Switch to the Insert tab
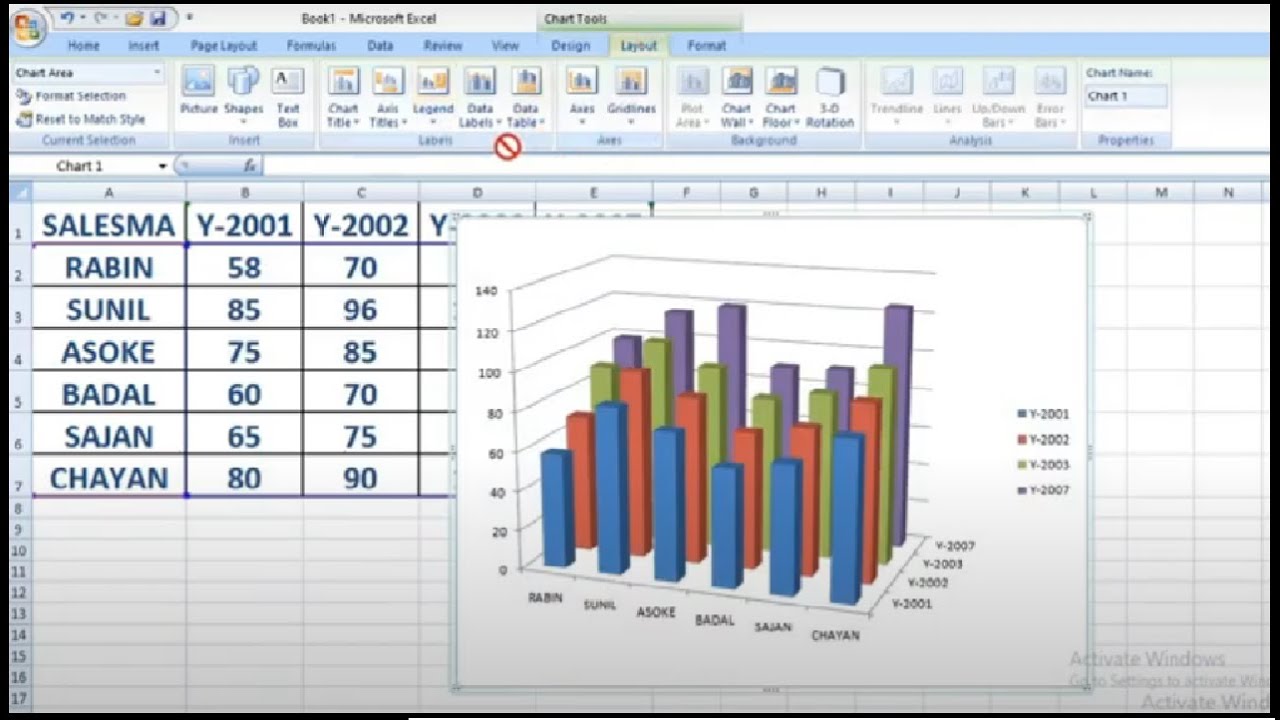Viewport: 1280px width, 720px height. click(x=143, y=46)
